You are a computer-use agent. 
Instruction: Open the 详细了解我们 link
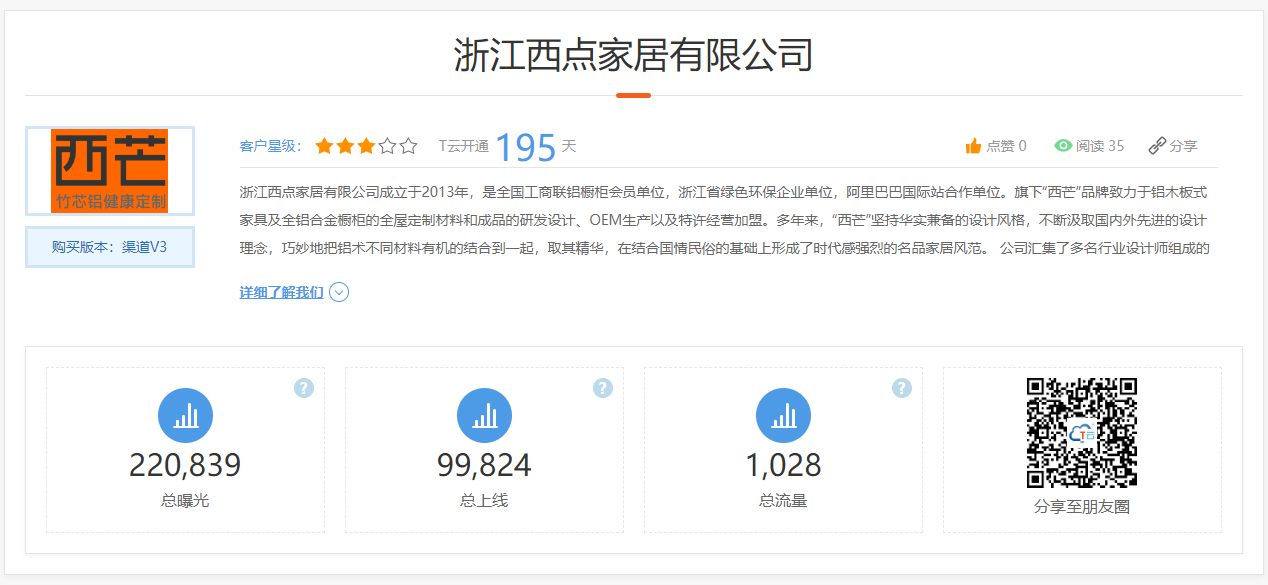coord(281,292)
